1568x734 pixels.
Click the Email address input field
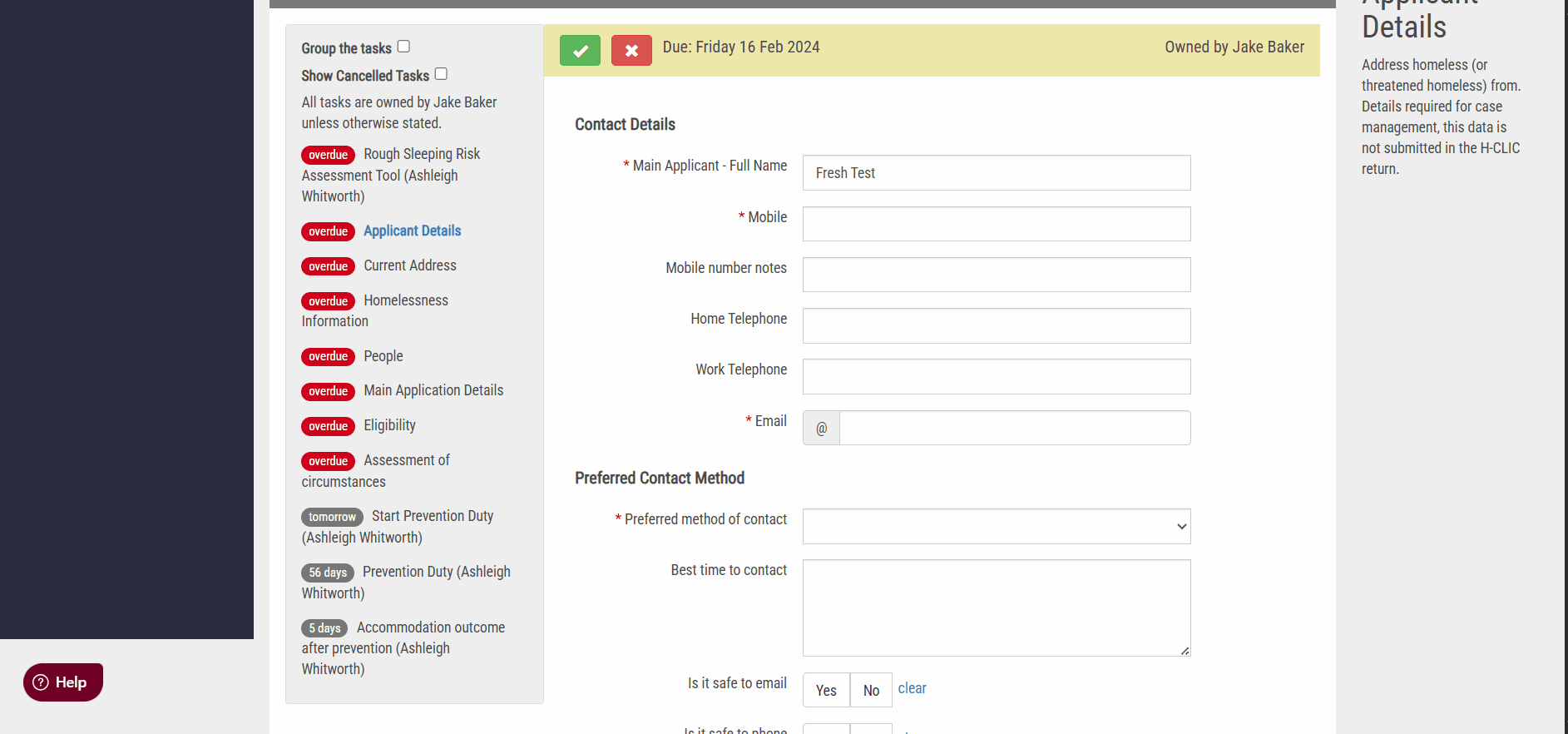tap(1015, 428)
